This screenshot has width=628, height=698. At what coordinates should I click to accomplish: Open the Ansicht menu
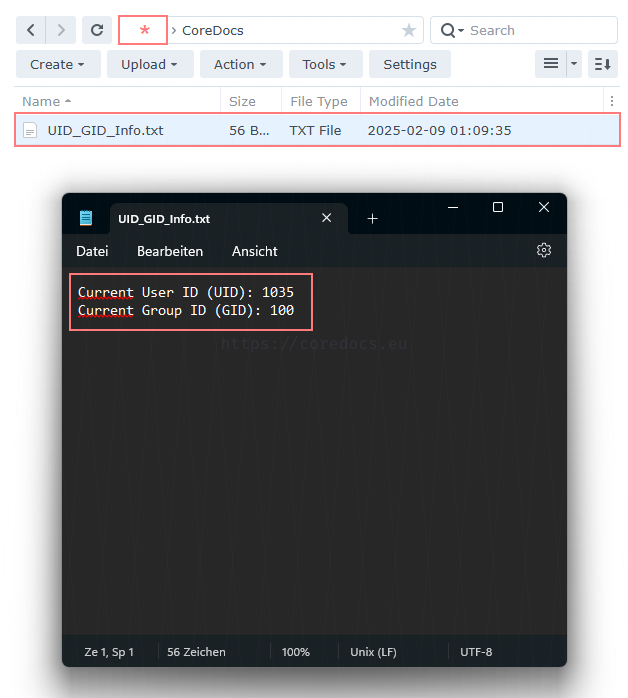255,251
